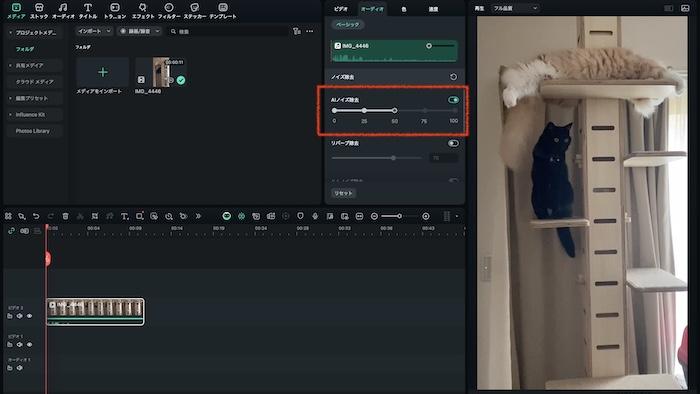
Task: Select the crop tool in timeline toolbar
Action: click(x=95, y=216)
